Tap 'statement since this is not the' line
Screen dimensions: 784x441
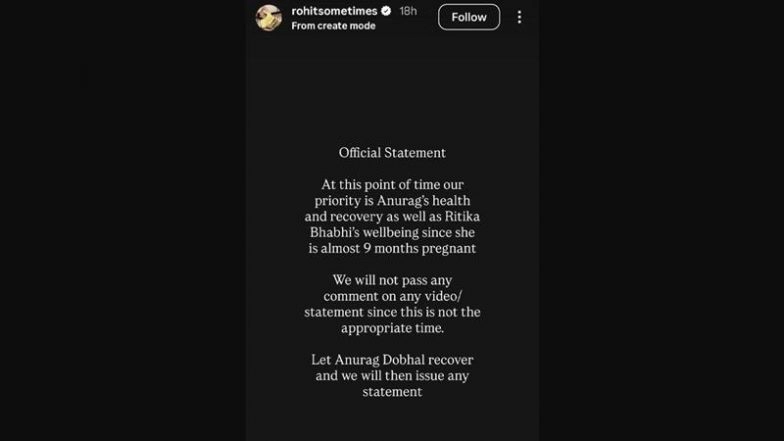[392, 312]
